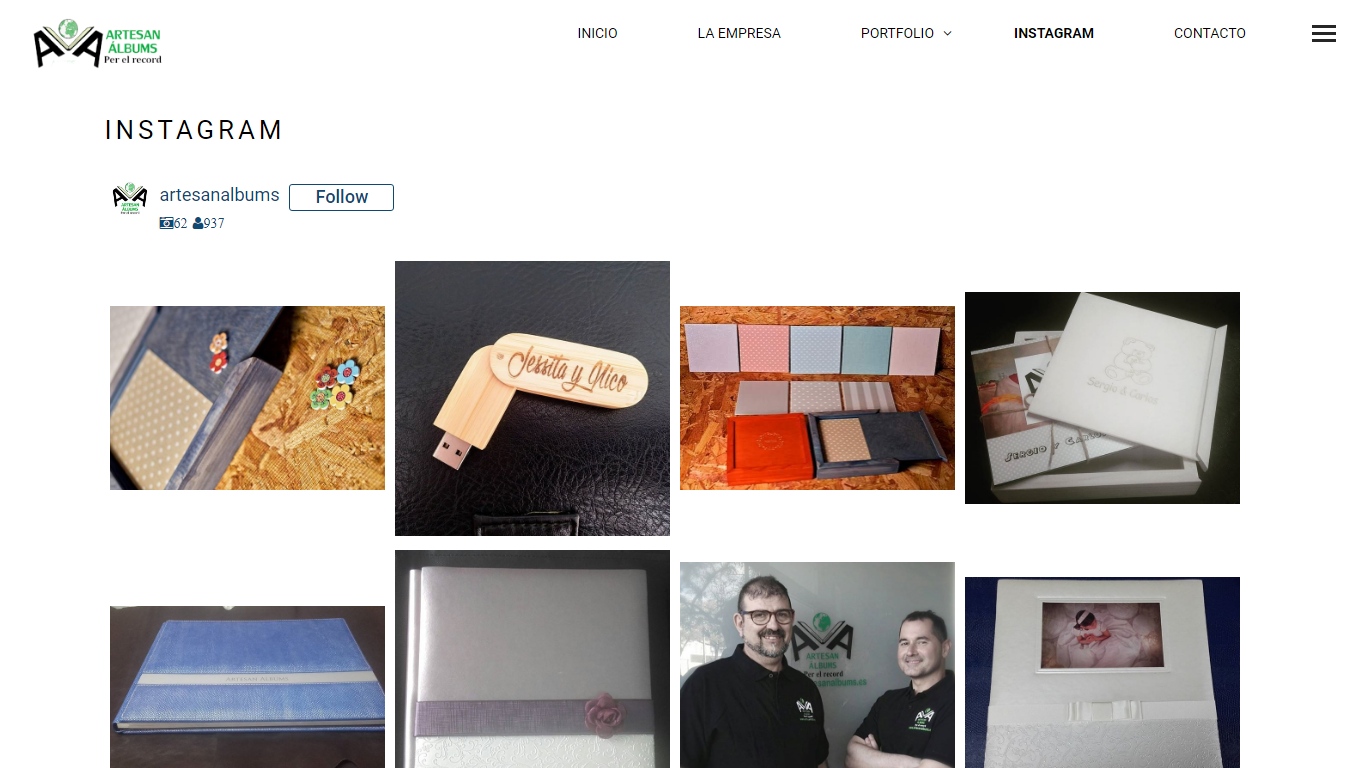Open the white teddy bear box photo

pos(1102,398)
